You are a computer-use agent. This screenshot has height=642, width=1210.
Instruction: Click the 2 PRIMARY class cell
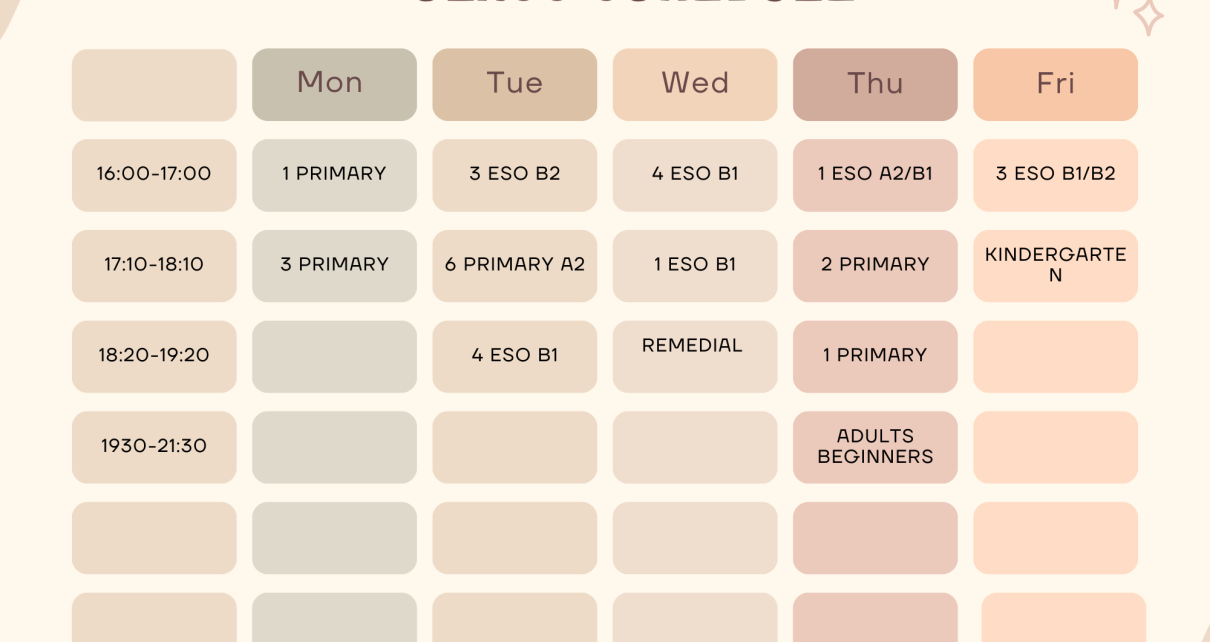coord(875,265)
